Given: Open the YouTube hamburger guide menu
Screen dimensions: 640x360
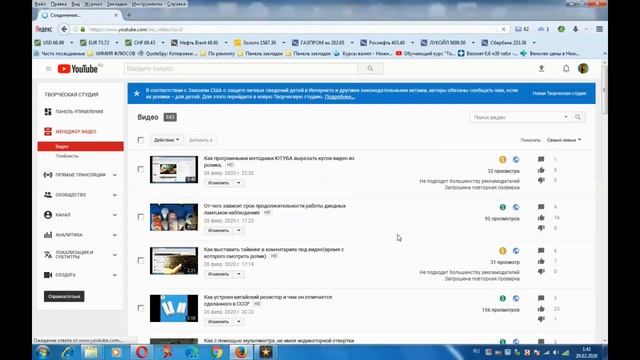Looking at the screenshot, I should (x=49, y=69).
